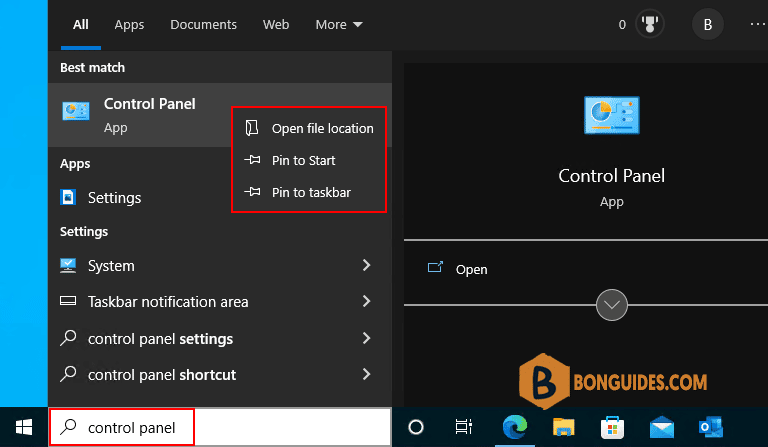Open the three-dot options menu
Viewport: 768px width, 447px height.
(x=758, y=24)
